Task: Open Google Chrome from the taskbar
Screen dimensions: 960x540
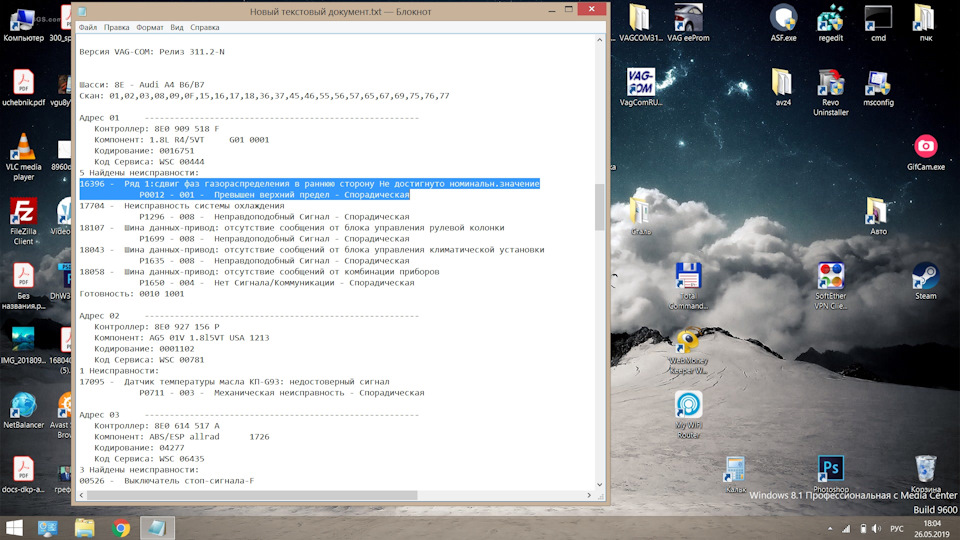Action: point(121,528)
